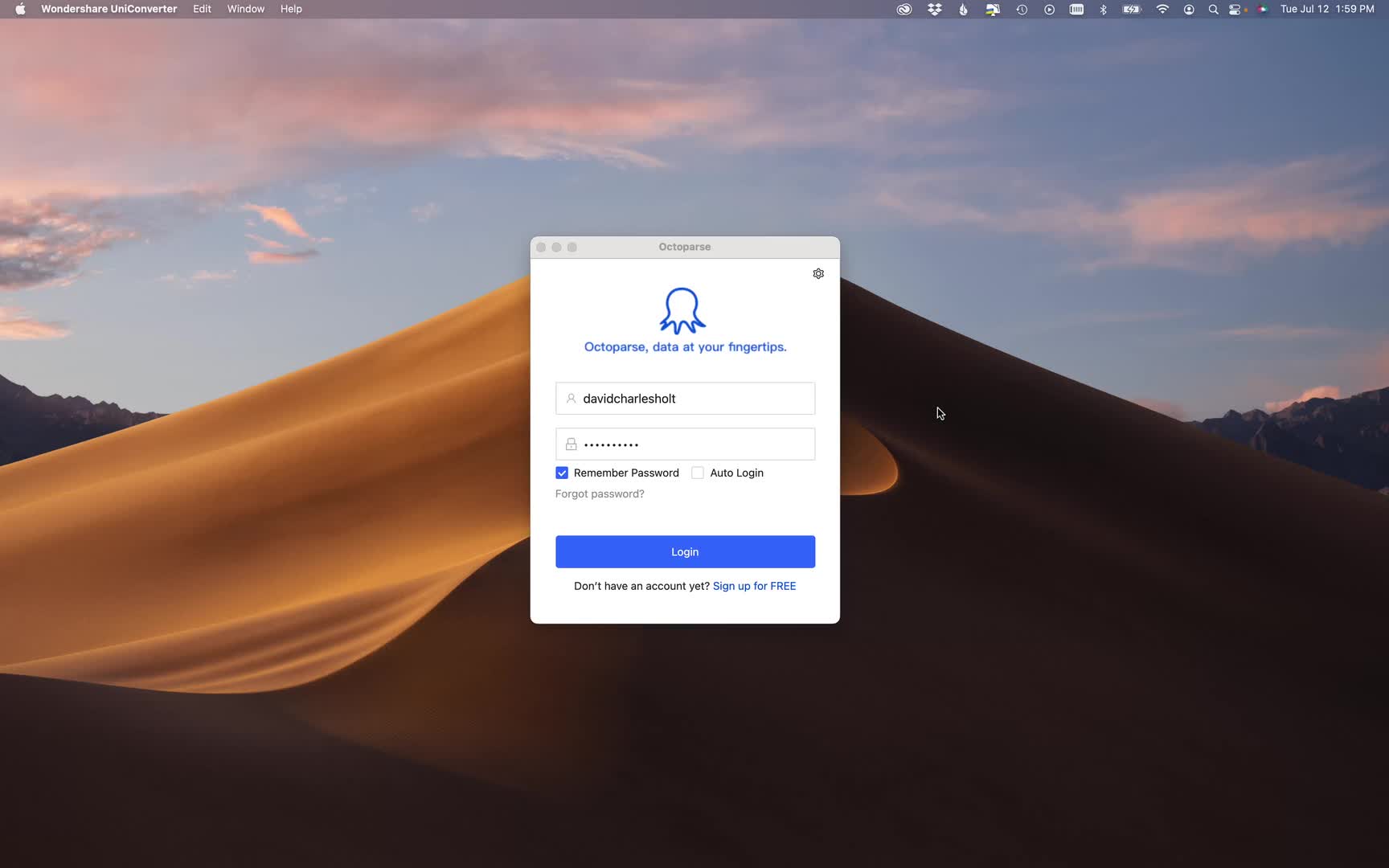The image size is (1389, 868).
Task: Open Spotlight search
Action: 1213,10
